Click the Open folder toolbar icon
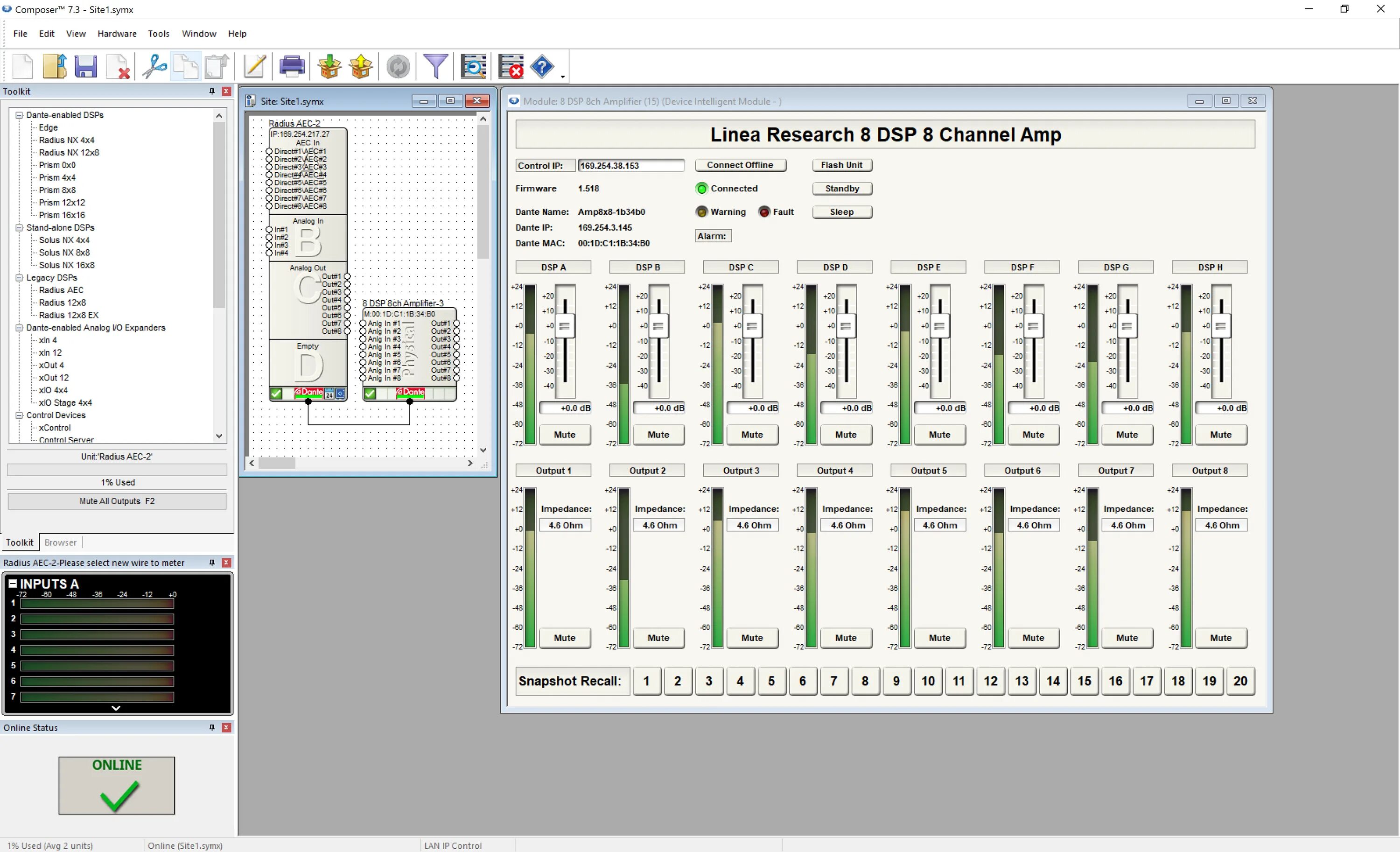 (x=55, y=66)
